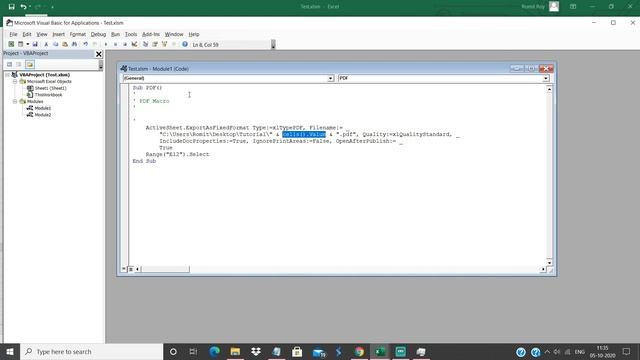Click the Insert UserForm toolbar icon
Screen dimensions: 640x360
click(20, 44)
